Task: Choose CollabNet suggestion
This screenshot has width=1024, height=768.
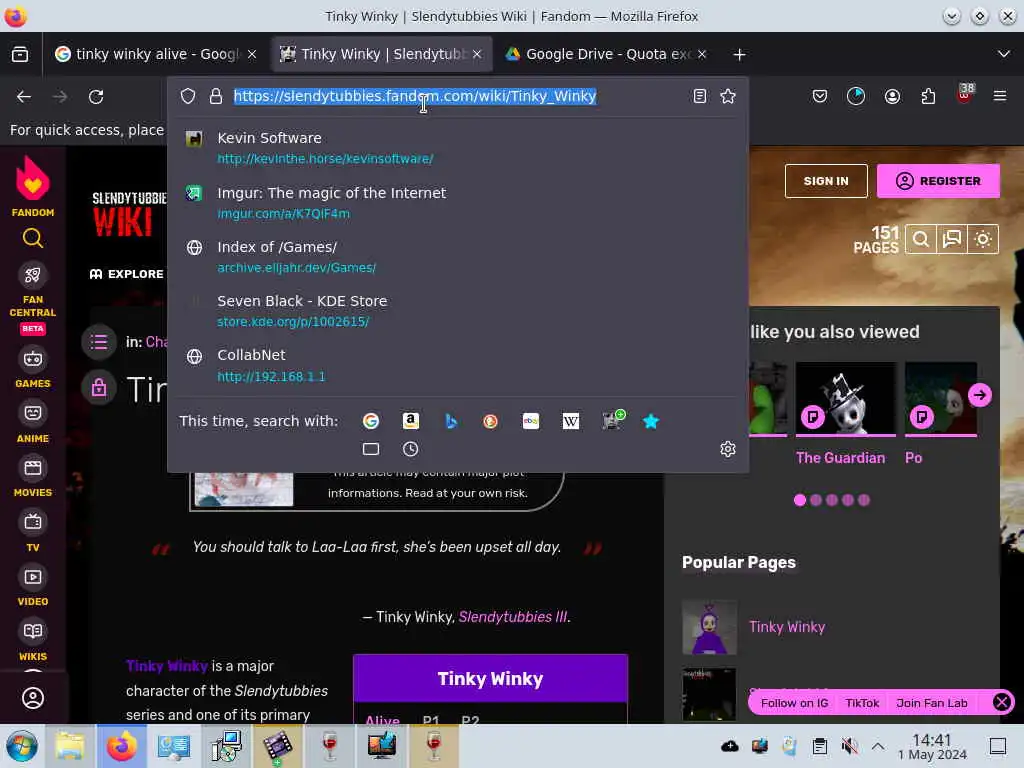Action: (457, 365)
